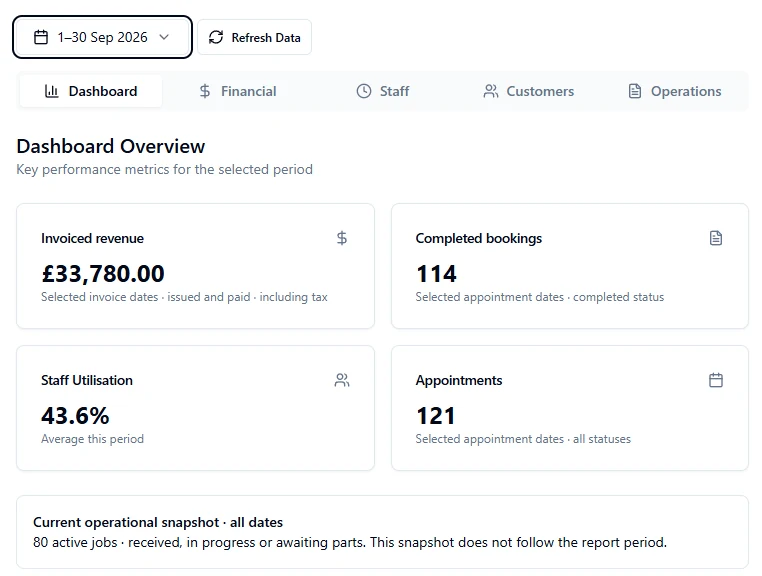Open the 1–30 Sep 2026 date range picker
The image size is (762, 576).
pyautogui.click(x=102, y=37)
